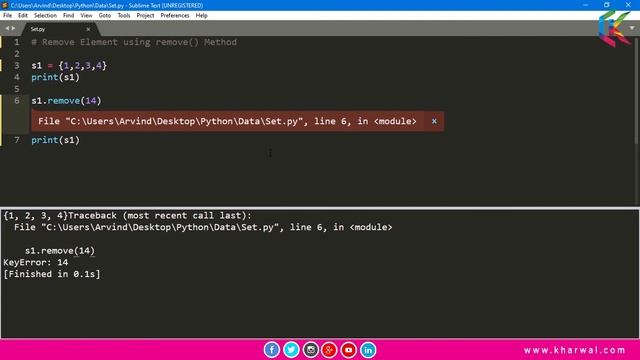Open the Facebook icon link
This screenshot has height=360, width=640.
(x=271, y=350)
